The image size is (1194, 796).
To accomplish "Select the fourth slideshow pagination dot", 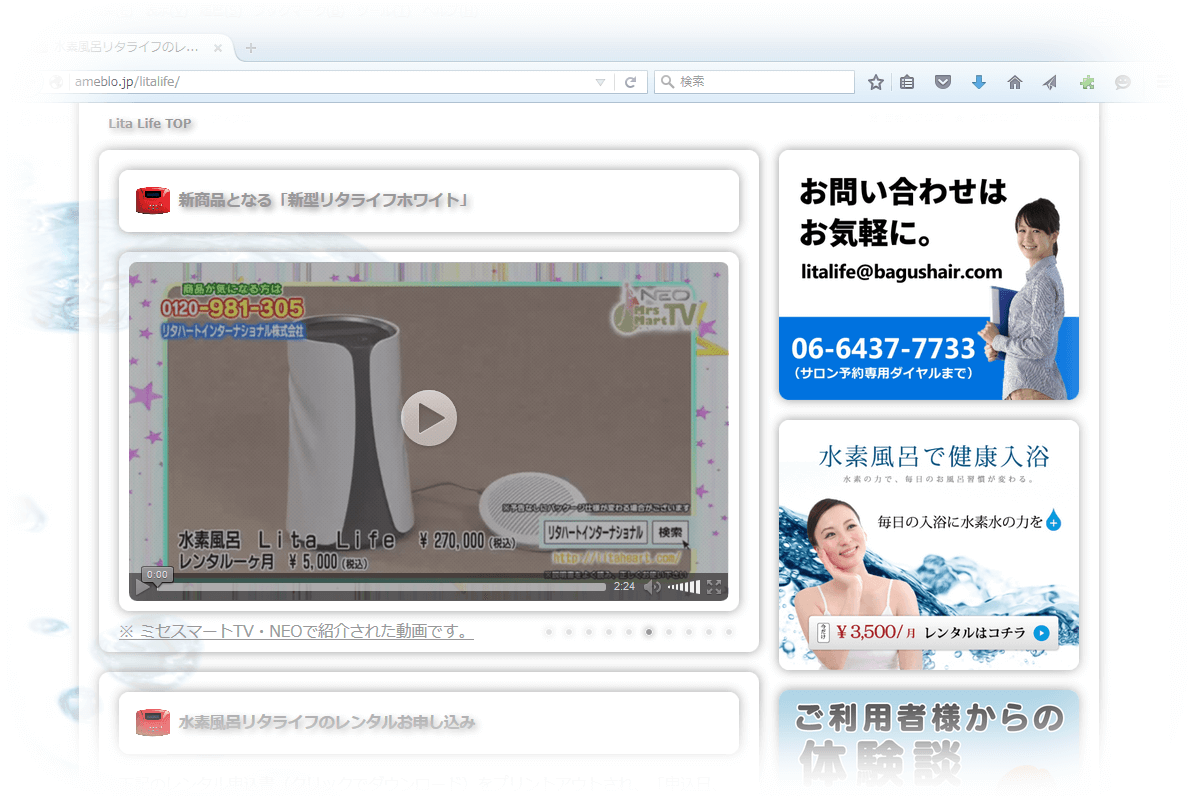I will click(608, 632).
